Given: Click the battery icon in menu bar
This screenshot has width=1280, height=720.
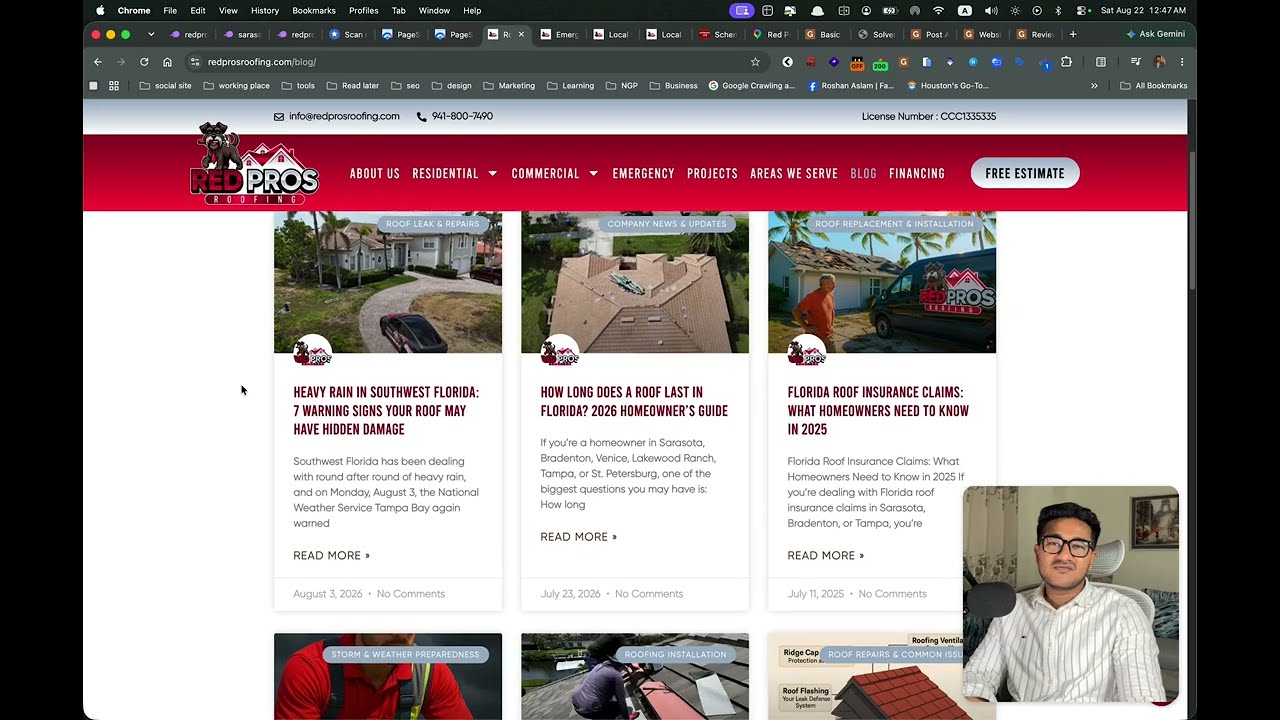Looking at the screenshot, I should (891, 10).
